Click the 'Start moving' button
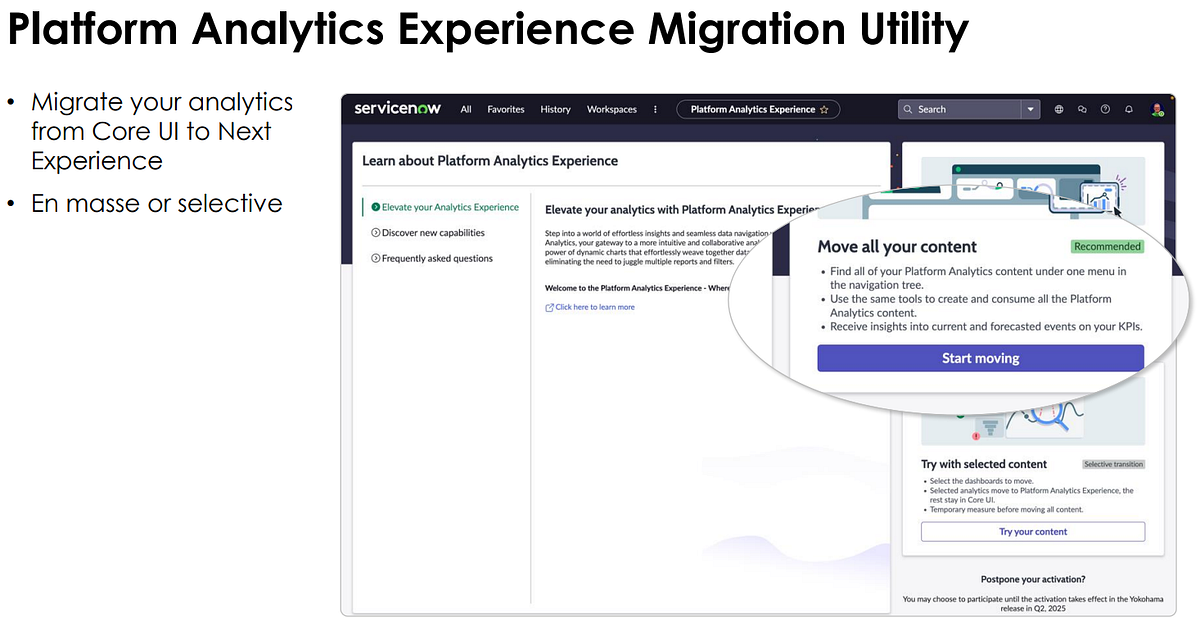The height and width of the screenshot is (625, 1200). point(980,358)
